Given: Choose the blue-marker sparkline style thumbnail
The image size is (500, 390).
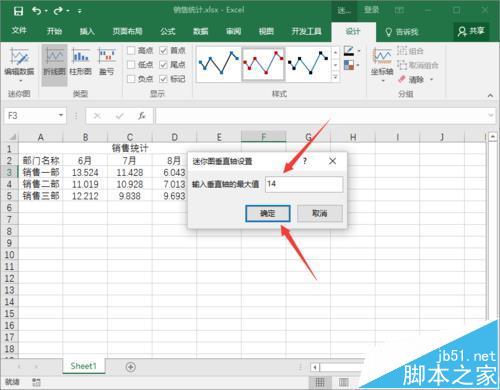Looking at the screenshot, I should tap(219, 64).
